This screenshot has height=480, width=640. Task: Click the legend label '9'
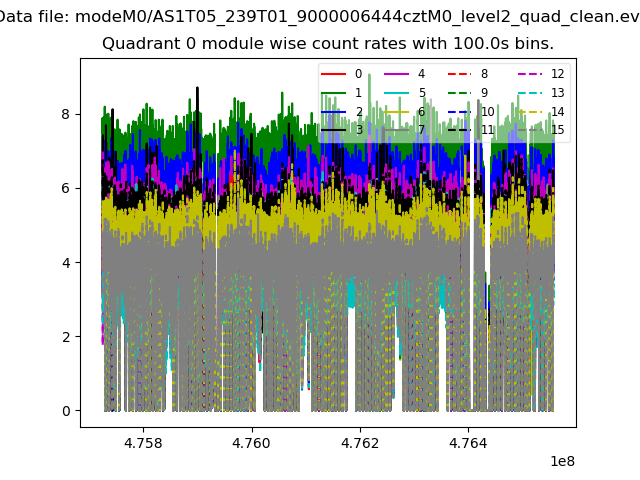point(484,93)
